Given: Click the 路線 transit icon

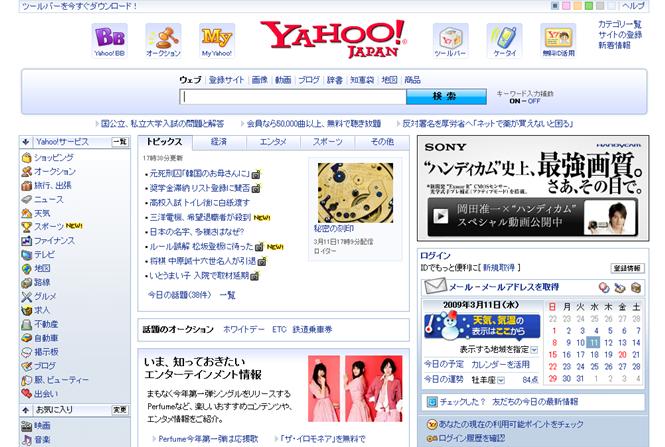Looking at the screenshot, I should click(x=27, y=283).
